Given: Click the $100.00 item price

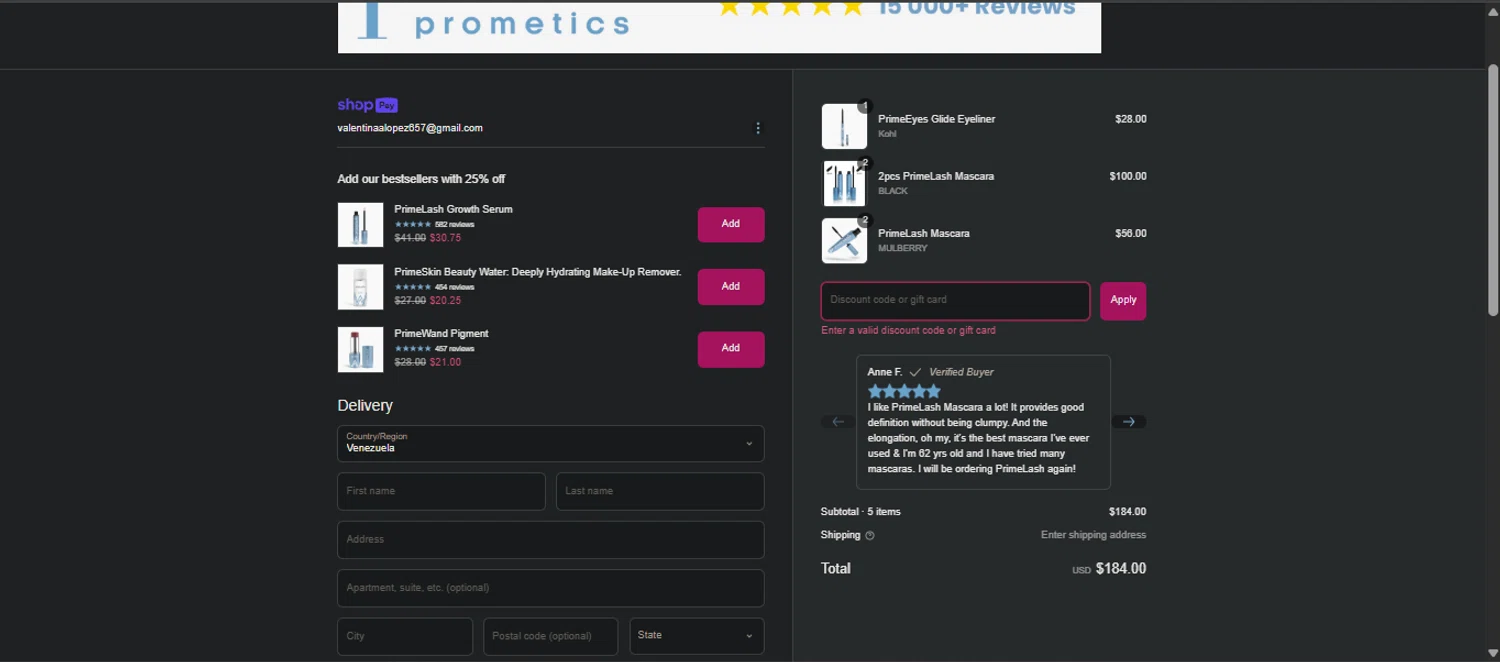Looking at the screenshot, I should coord(1128,176).
